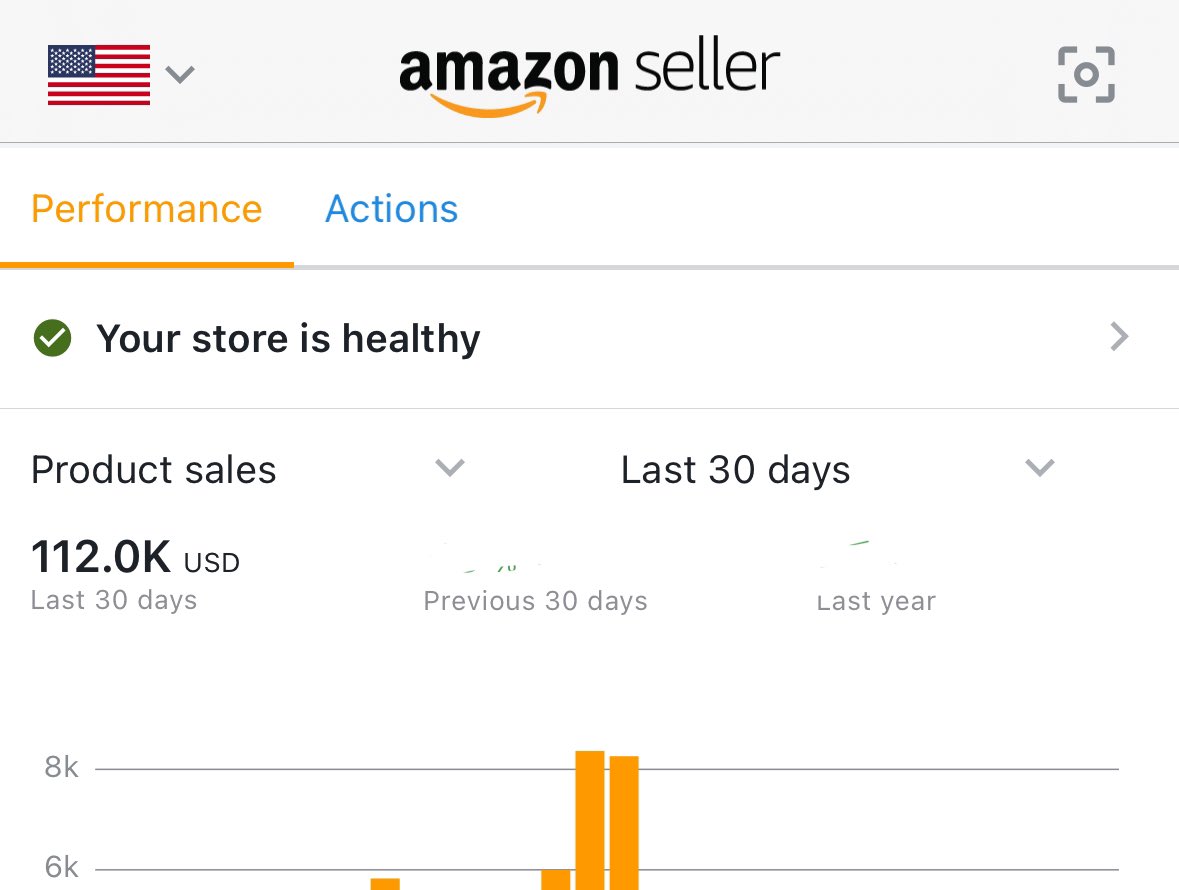
Task: Tap the US flag marketplace icon
Action: click(99, 75)
